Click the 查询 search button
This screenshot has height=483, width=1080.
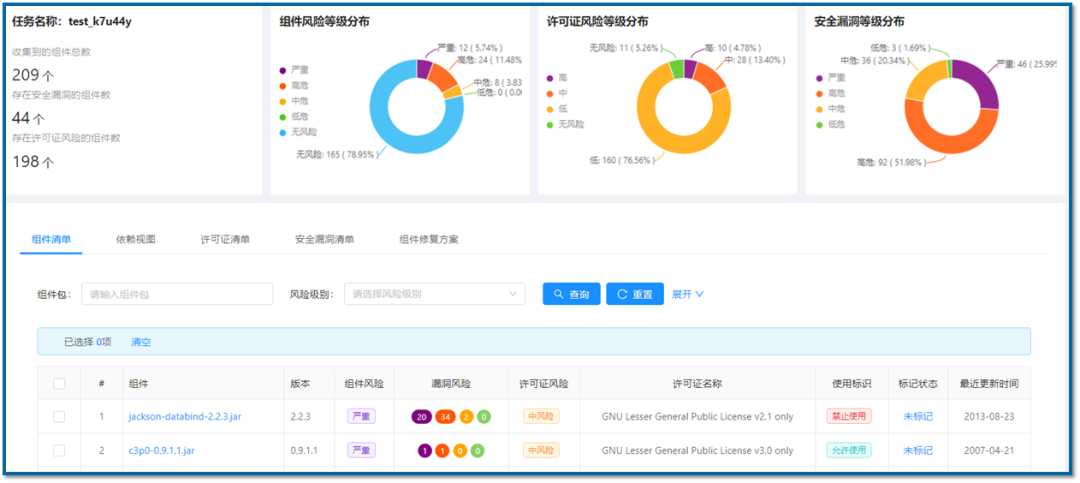point(571,294)
